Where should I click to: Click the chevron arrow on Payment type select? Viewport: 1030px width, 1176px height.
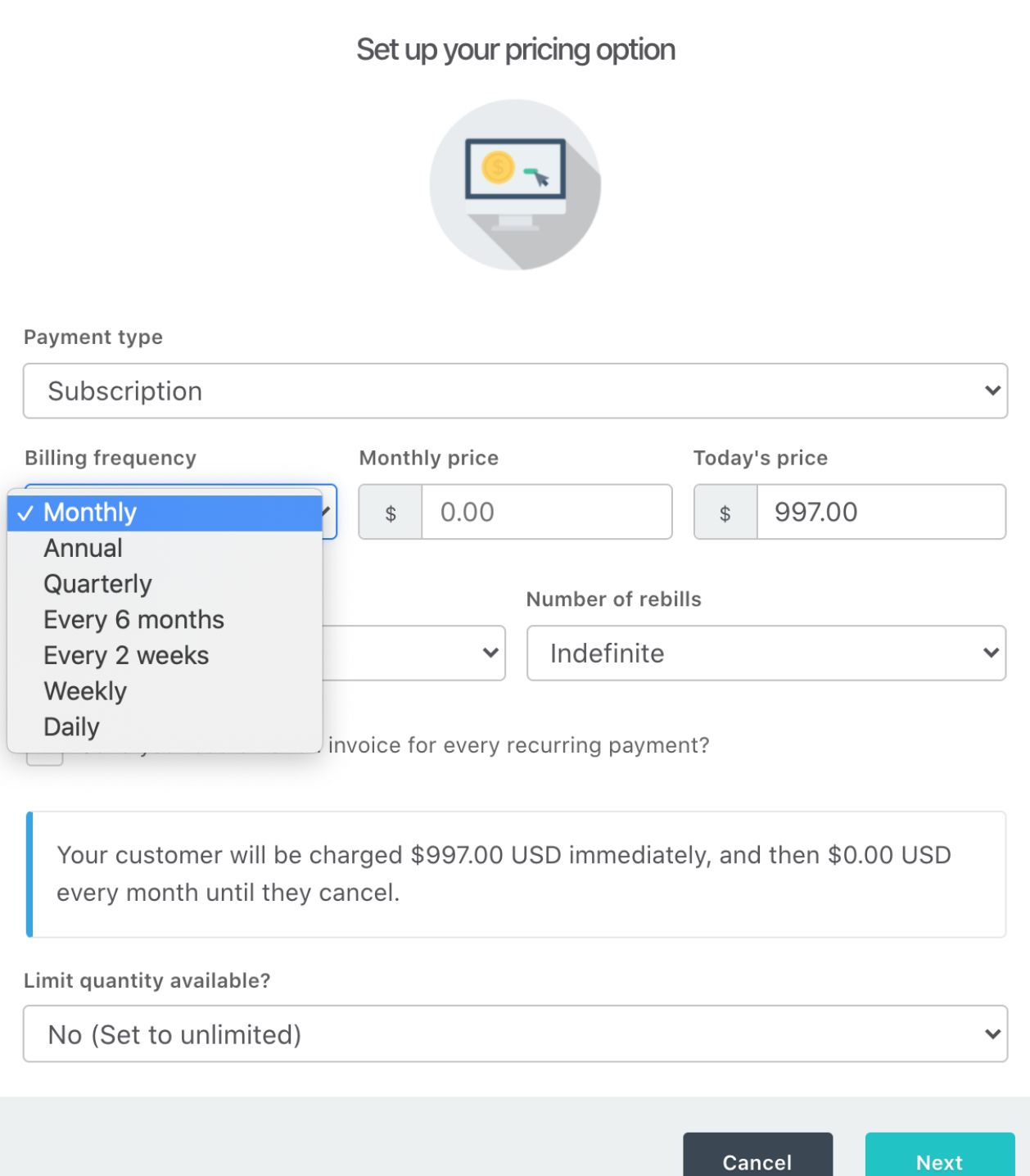[992, 391]
